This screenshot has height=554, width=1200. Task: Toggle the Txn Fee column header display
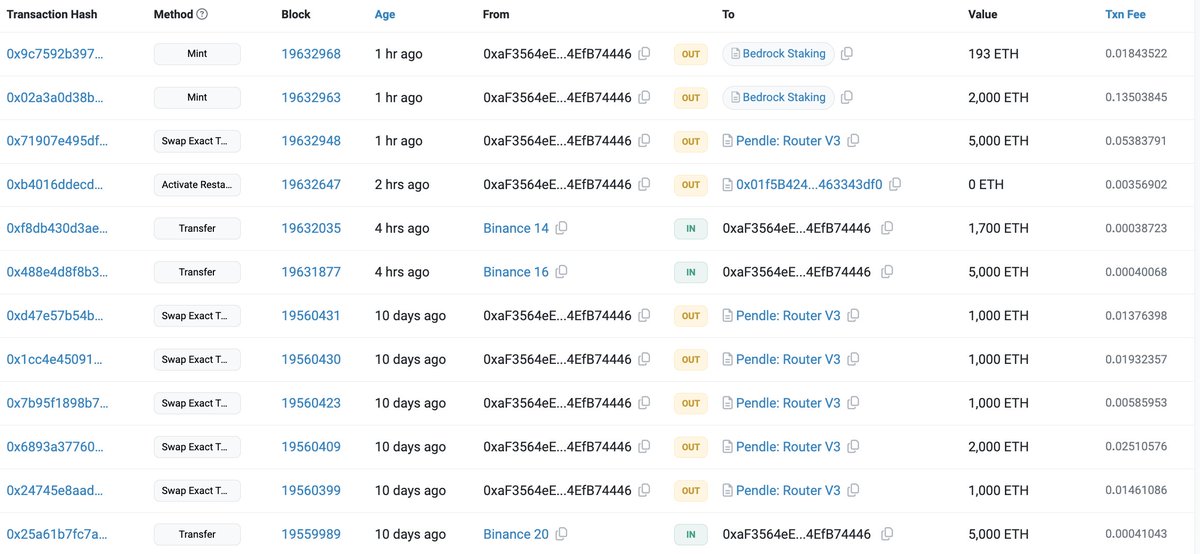[x=1125, y=15]
